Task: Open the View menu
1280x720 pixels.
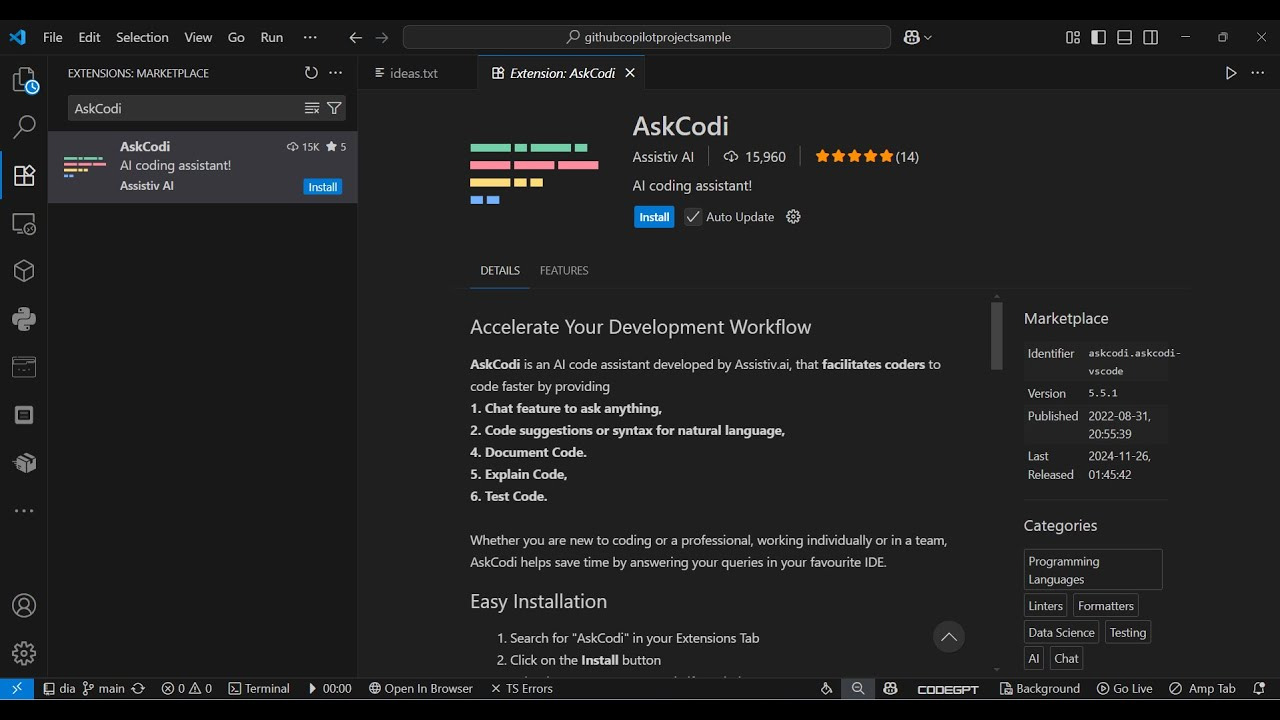Action: [198, 37]
